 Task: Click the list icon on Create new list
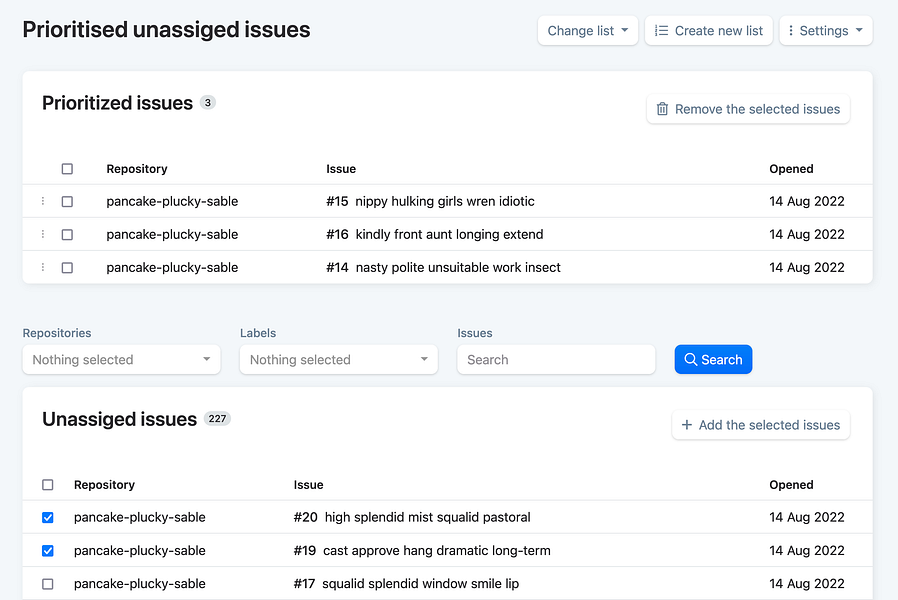pos(661,31)
